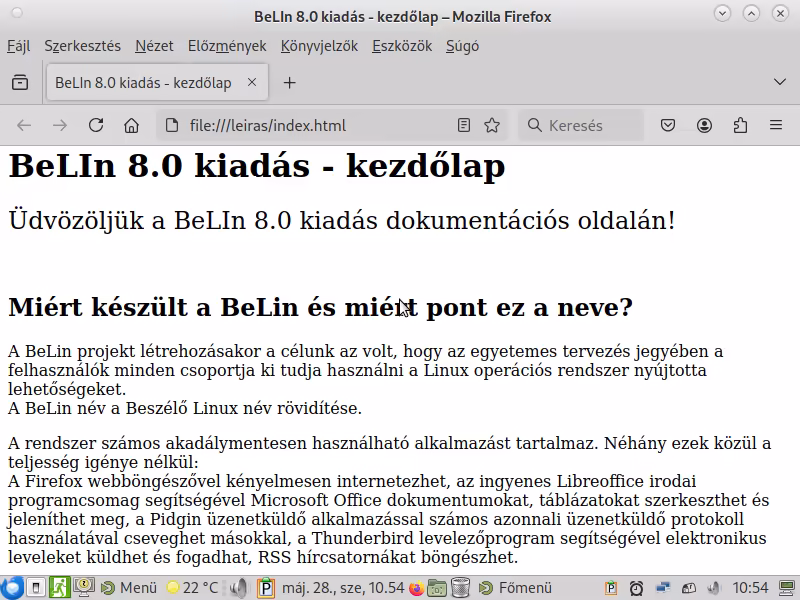Click the line A BeLin név a Beszélő Linux
The width and height of the screenshot is (800, 600).
[185, 408]
